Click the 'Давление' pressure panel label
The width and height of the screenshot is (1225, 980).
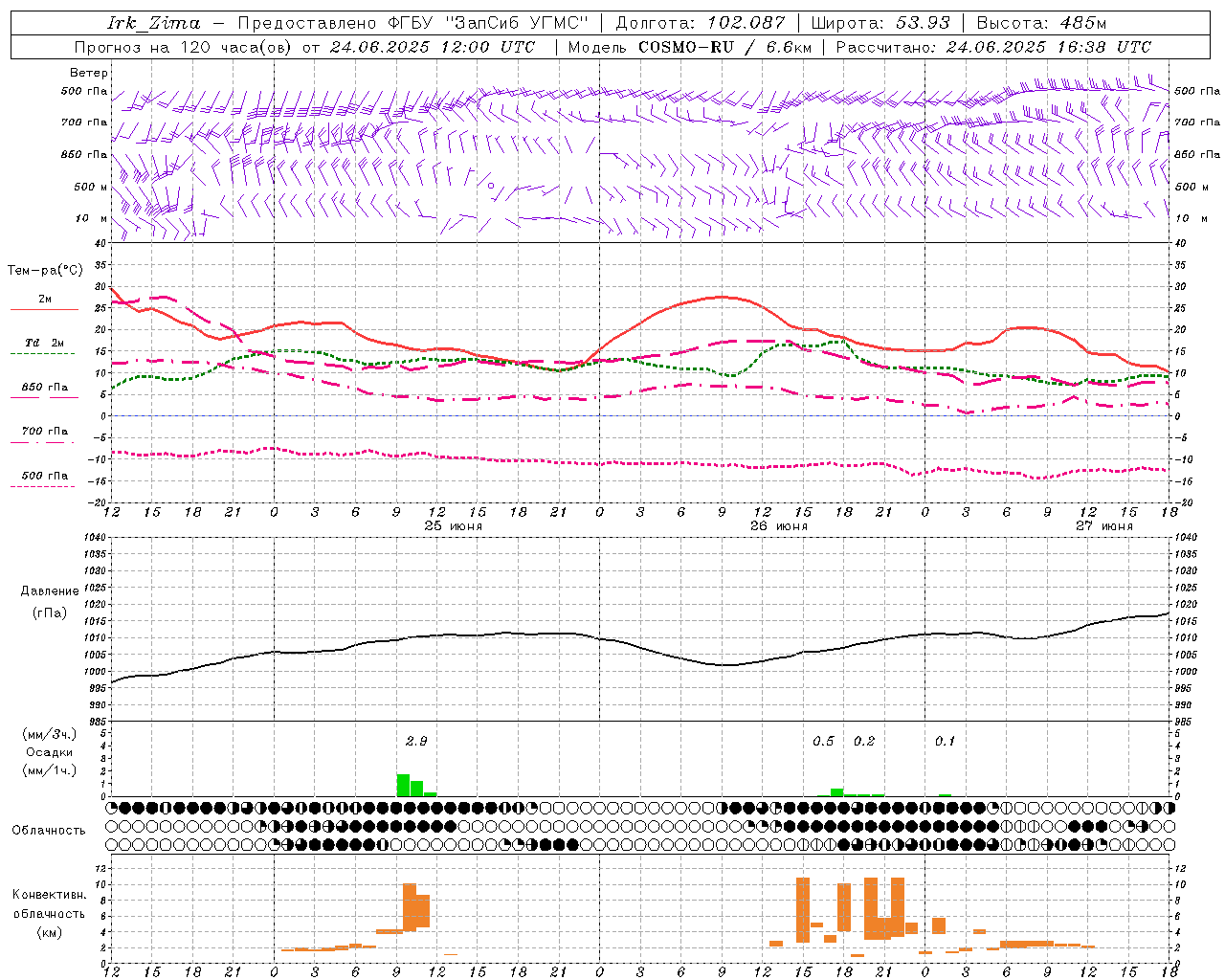point(50,591)
